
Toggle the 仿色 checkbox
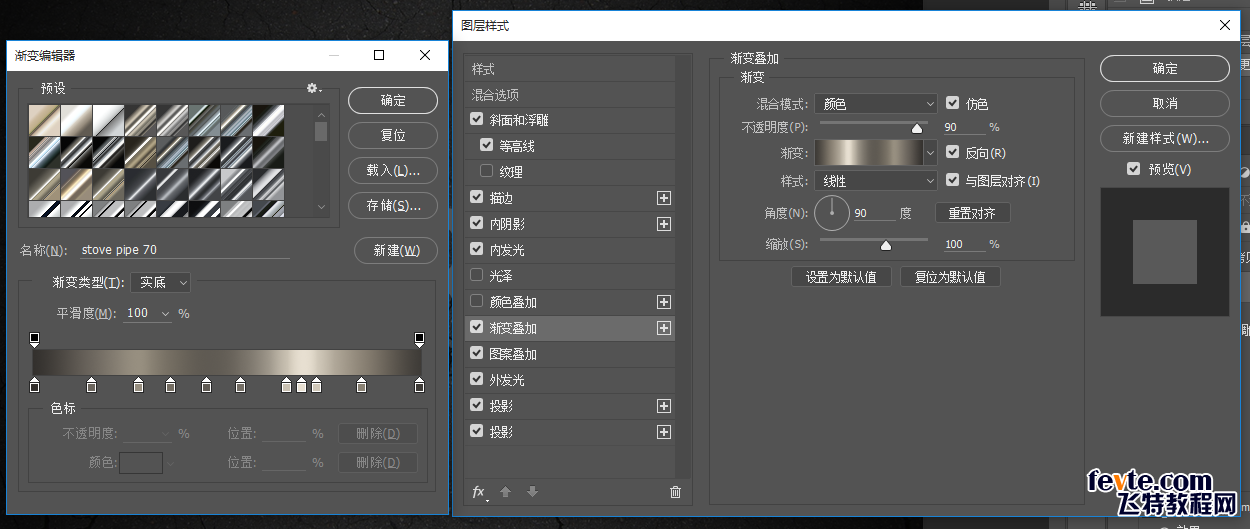pos(953,103)
